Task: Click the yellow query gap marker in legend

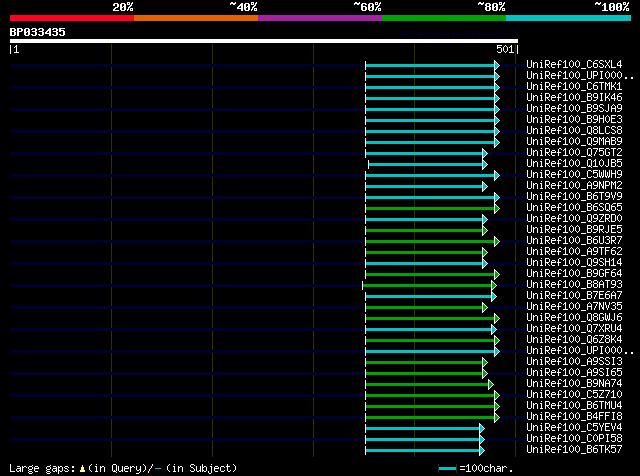Action: click(82, 469)
